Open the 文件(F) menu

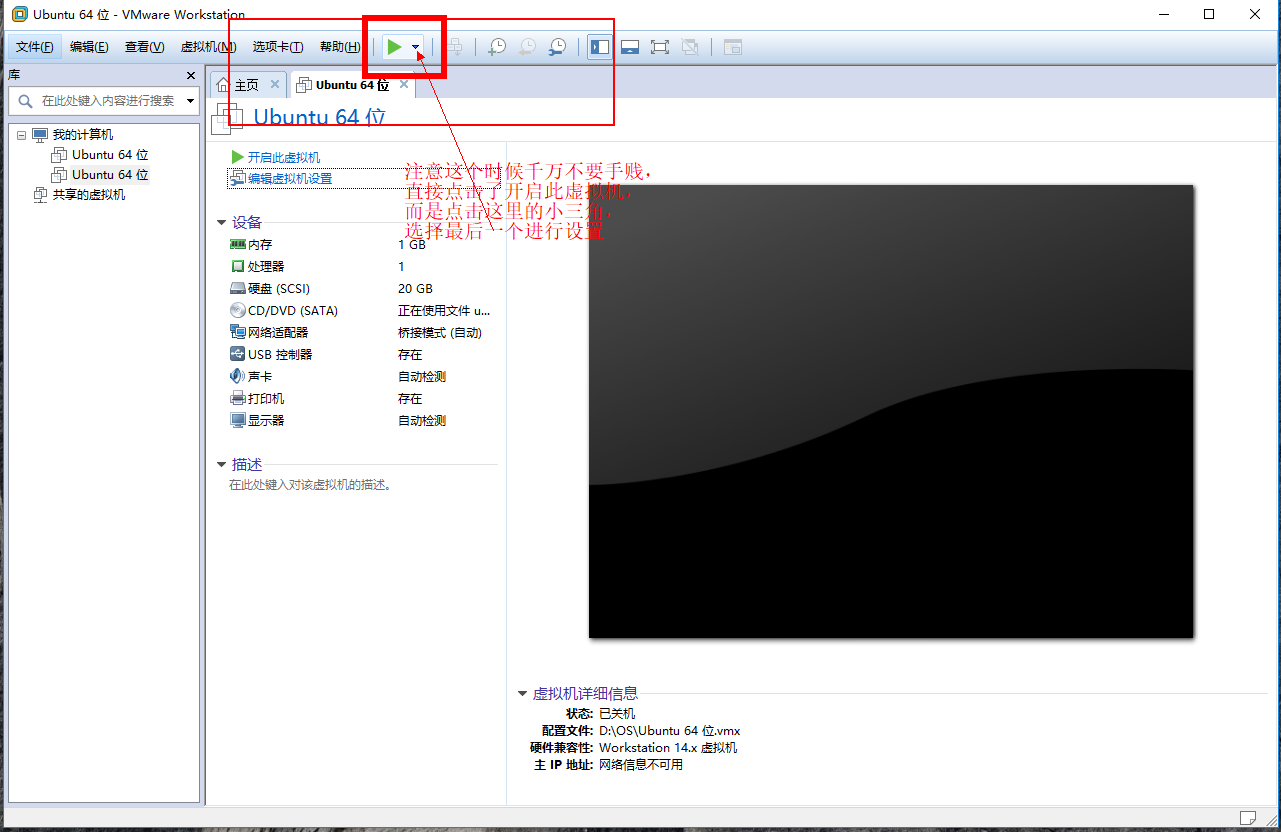tap(35, 47)
